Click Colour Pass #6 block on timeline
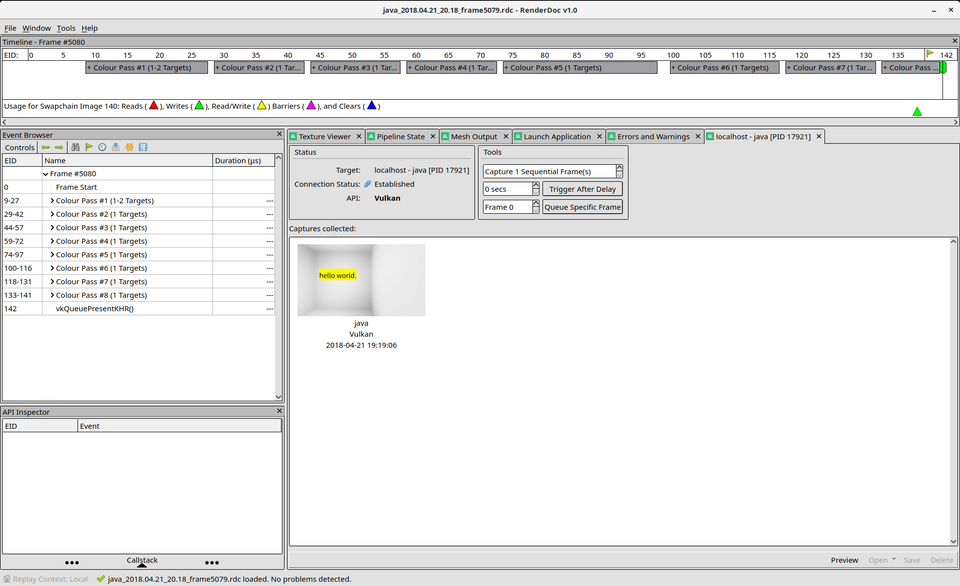This screenshot has width=960, height=586. (x=724, y=67)
